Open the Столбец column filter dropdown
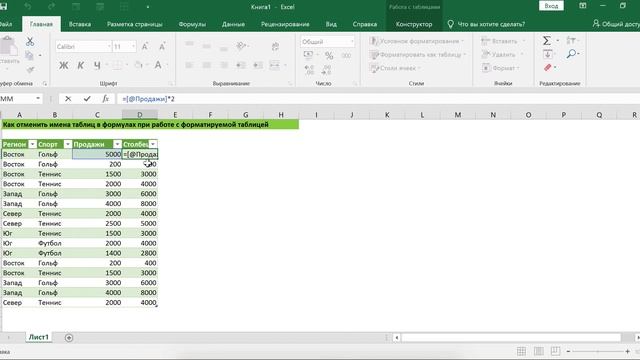This screenshot has height=360, width=640. (x=153, y=144)
